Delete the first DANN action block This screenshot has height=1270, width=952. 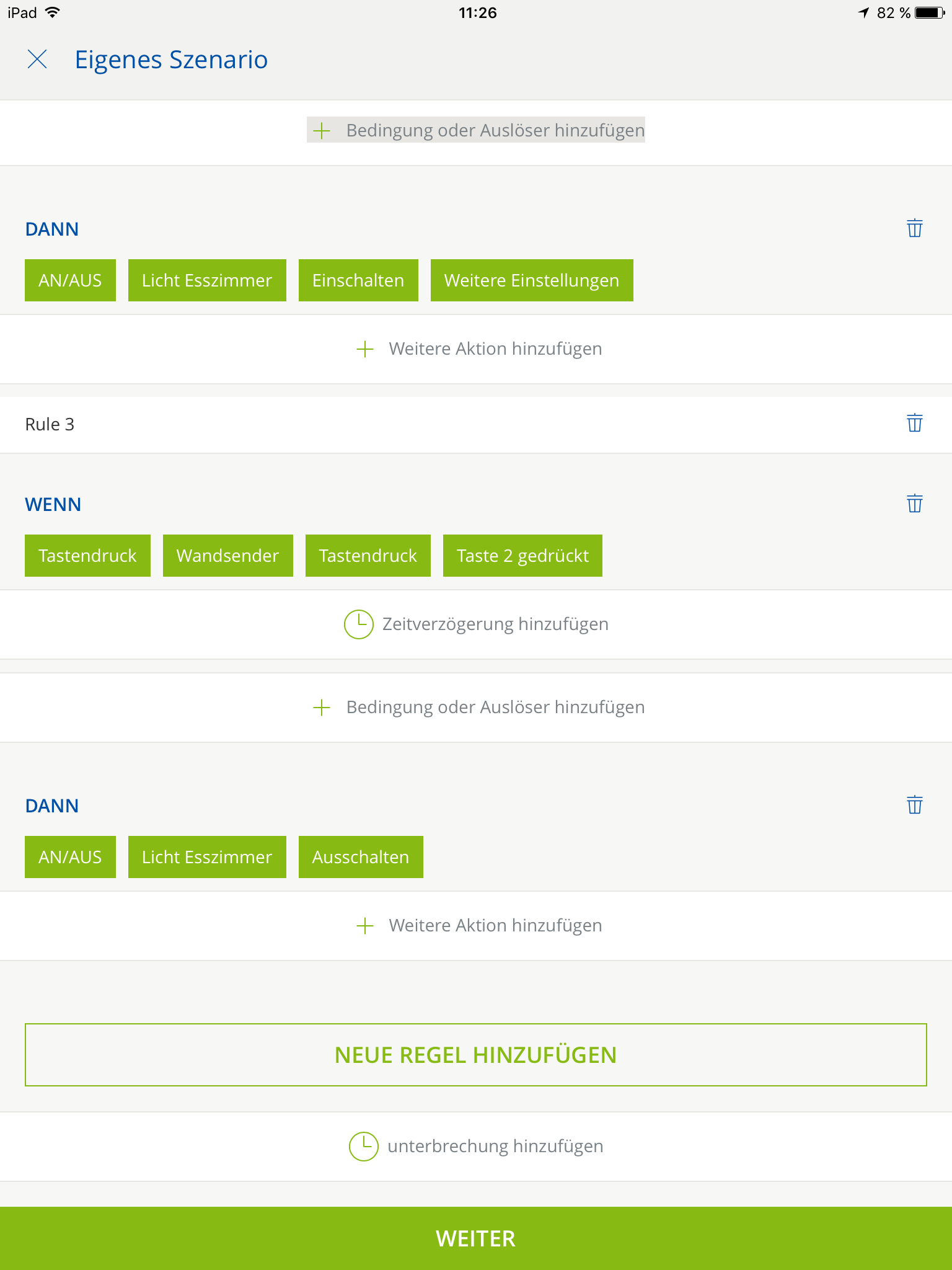tap(914, 228)
